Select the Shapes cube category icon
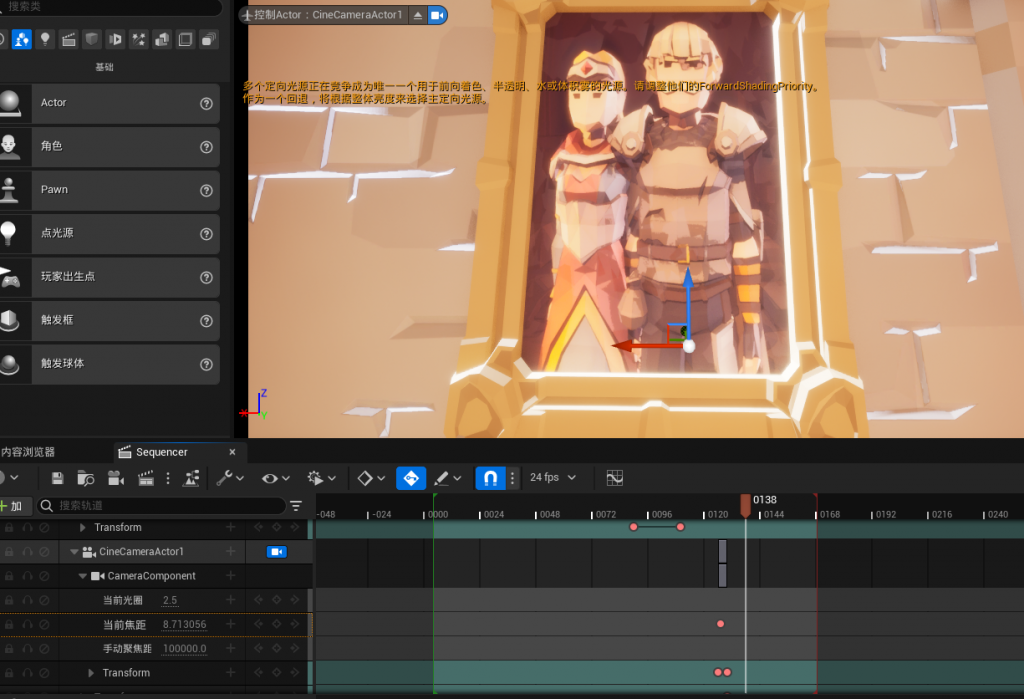This screenshot has width=1024, height=699. click(92, 39)
